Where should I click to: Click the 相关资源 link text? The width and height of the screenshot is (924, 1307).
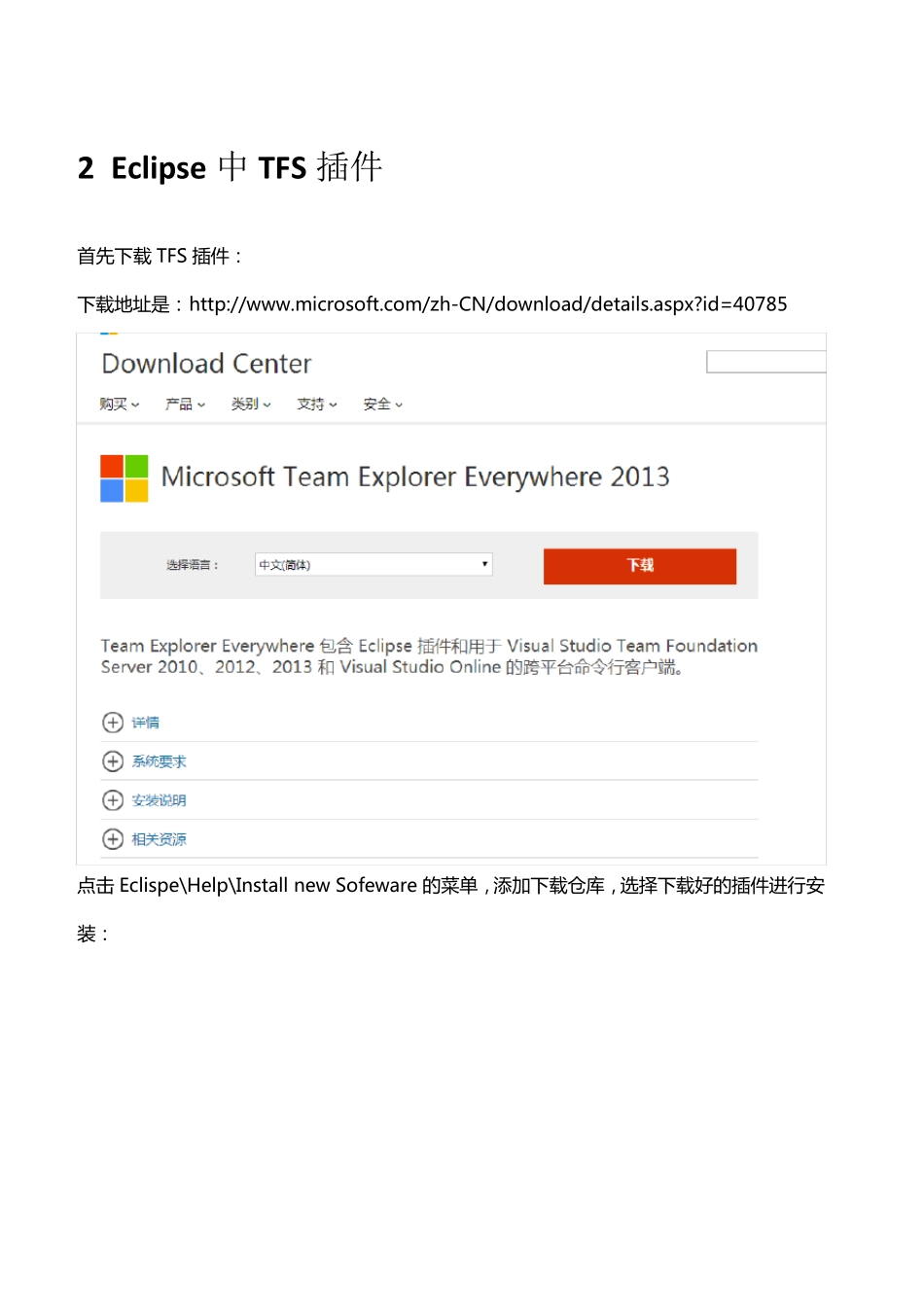point(160,839)
